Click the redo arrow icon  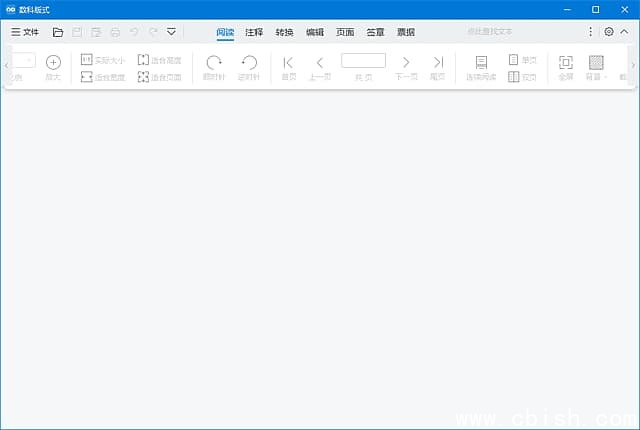coord(153,32)
